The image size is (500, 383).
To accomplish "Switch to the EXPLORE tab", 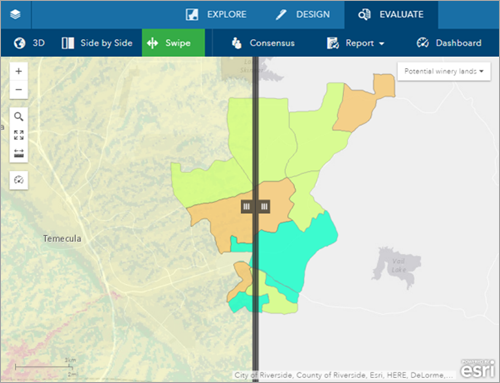I will point(216,14).
